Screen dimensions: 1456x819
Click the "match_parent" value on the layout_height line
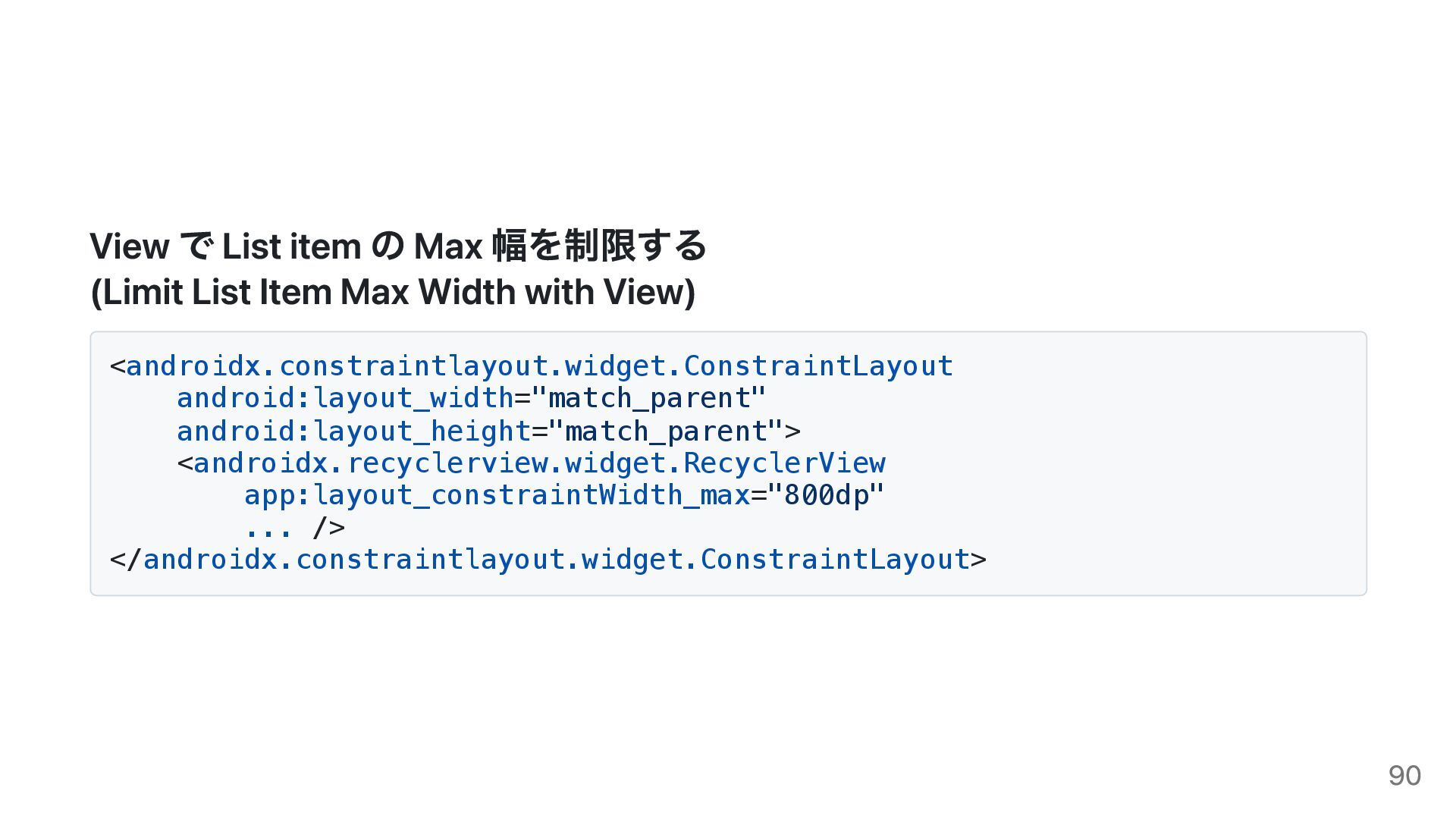pos(666,432)
